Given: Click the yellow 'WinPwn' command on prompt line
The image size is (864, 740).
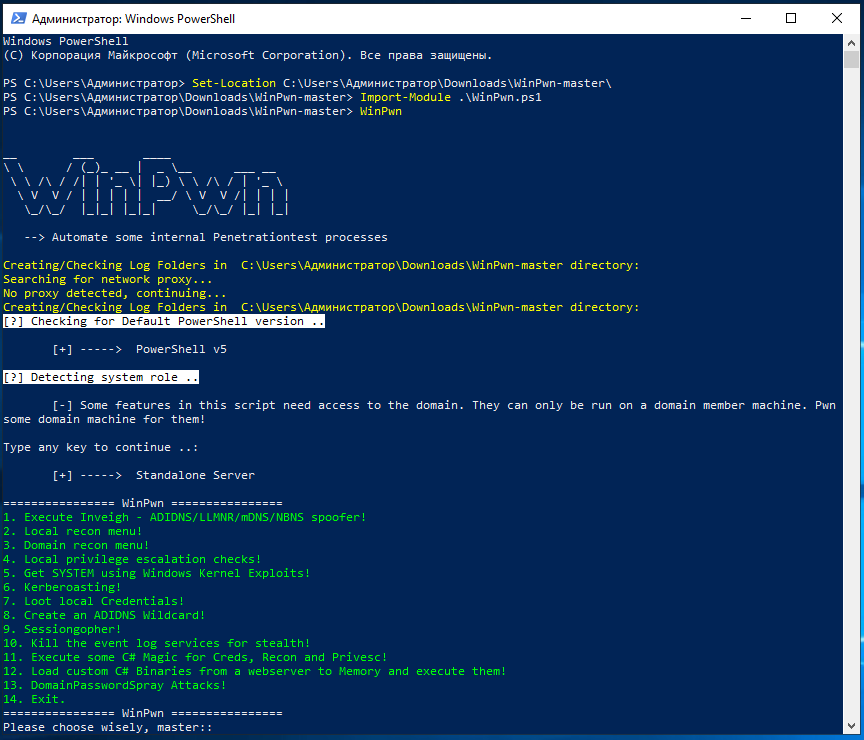Looking at the screenshot, I should (x=381, y=111).
